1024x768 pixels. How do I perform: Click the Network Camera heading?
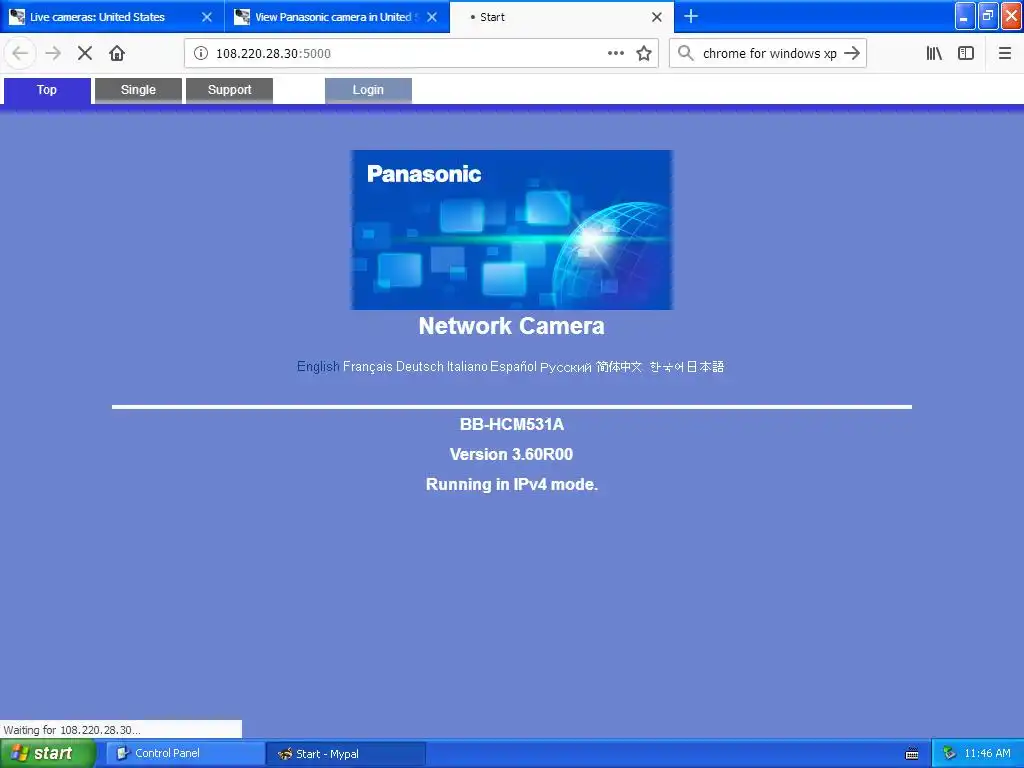pyautogui.click(x=511, y=326)
